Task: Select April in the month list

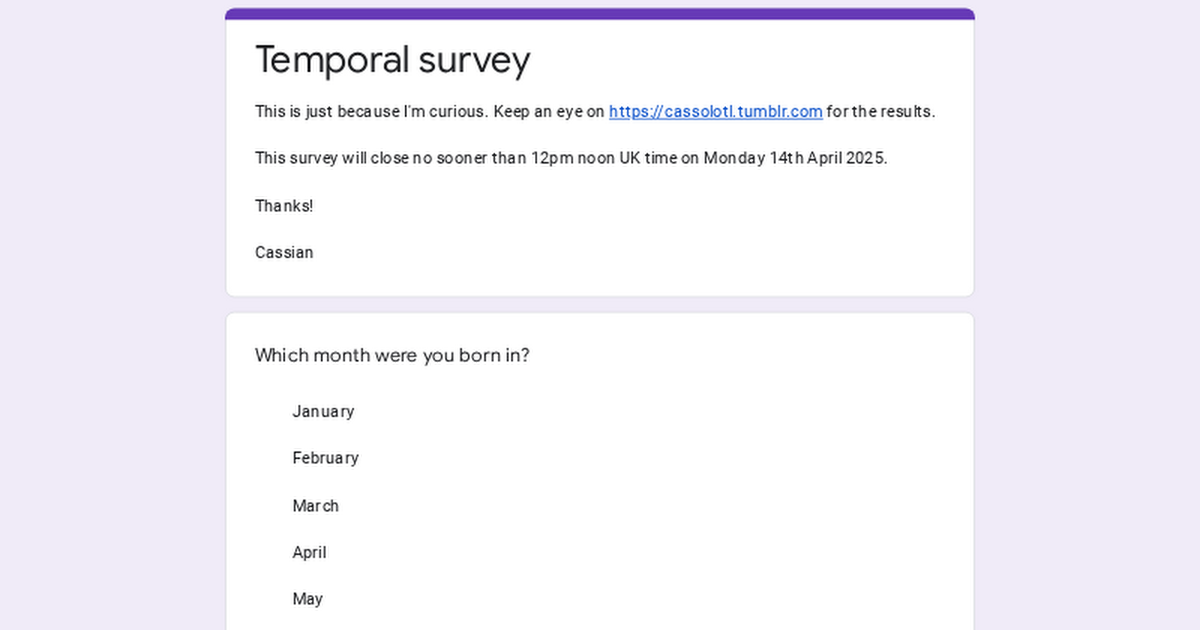Action: pos(309,552)
